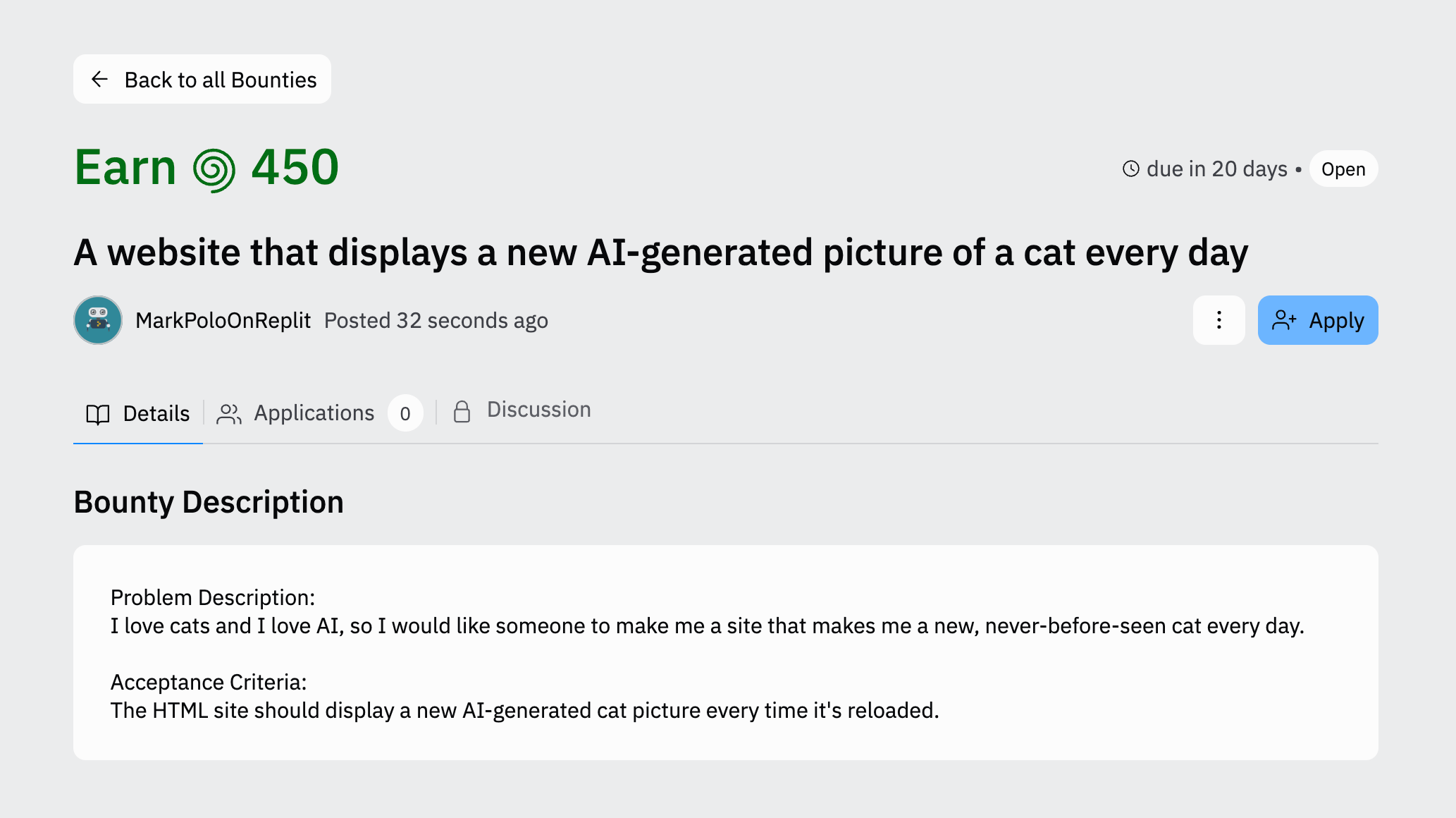The height and width of the screenshot is (818, 1456).
Task: Open the locked Discussion tab
Action: point(522,410)
